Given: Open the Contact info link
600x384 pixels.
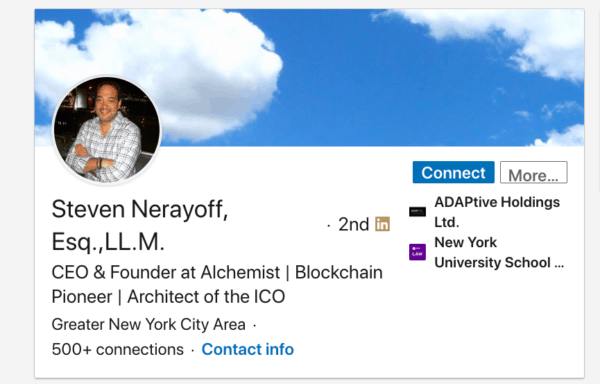Looking at the screenshot, I should click(x=248, y=349).
